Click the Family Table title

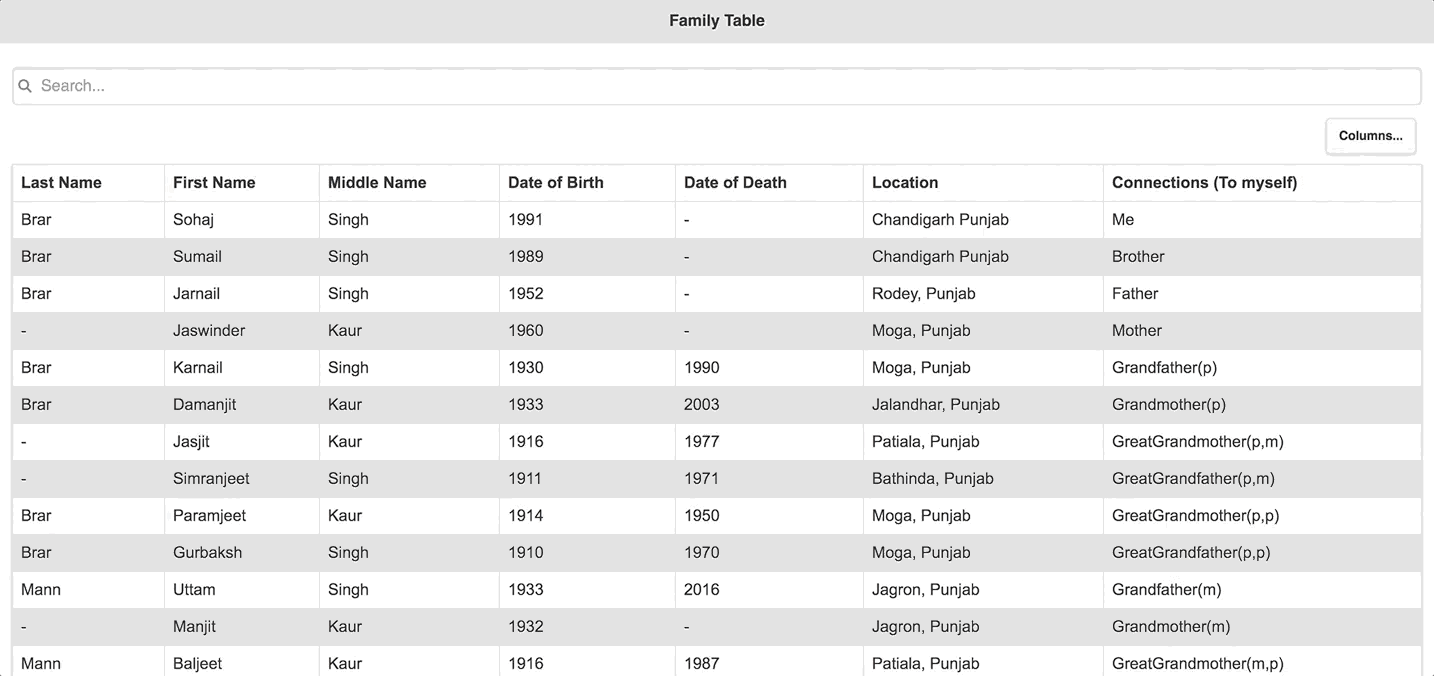tap(717, 21)
